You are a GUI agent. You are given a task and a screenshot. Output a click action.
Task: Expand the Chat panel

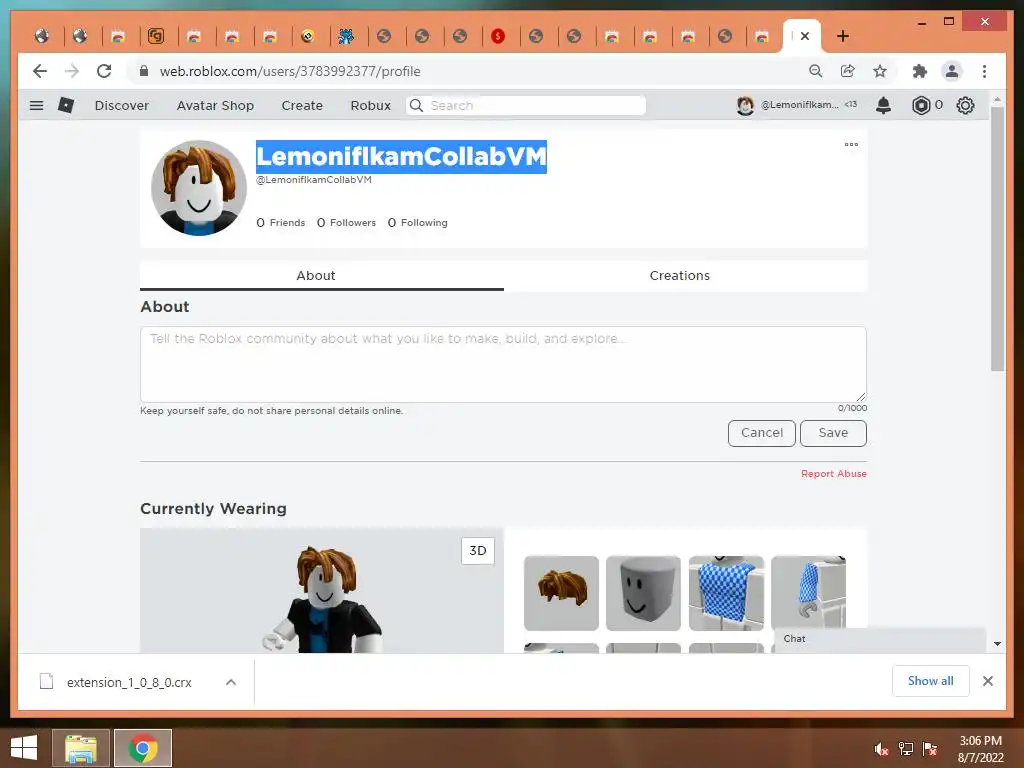pyautogui.click(x=880, y=639)
